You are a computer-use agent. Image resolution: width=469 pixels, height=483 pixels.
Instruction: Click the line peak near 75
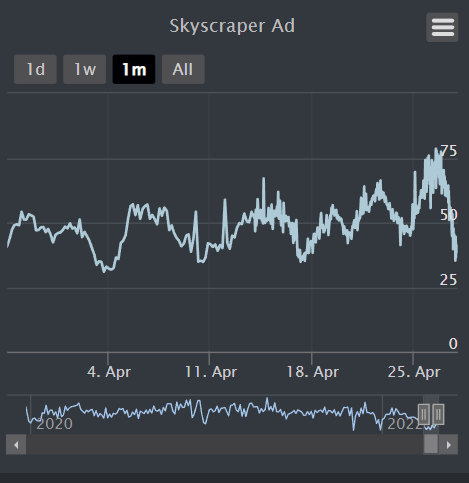(436, 150)
